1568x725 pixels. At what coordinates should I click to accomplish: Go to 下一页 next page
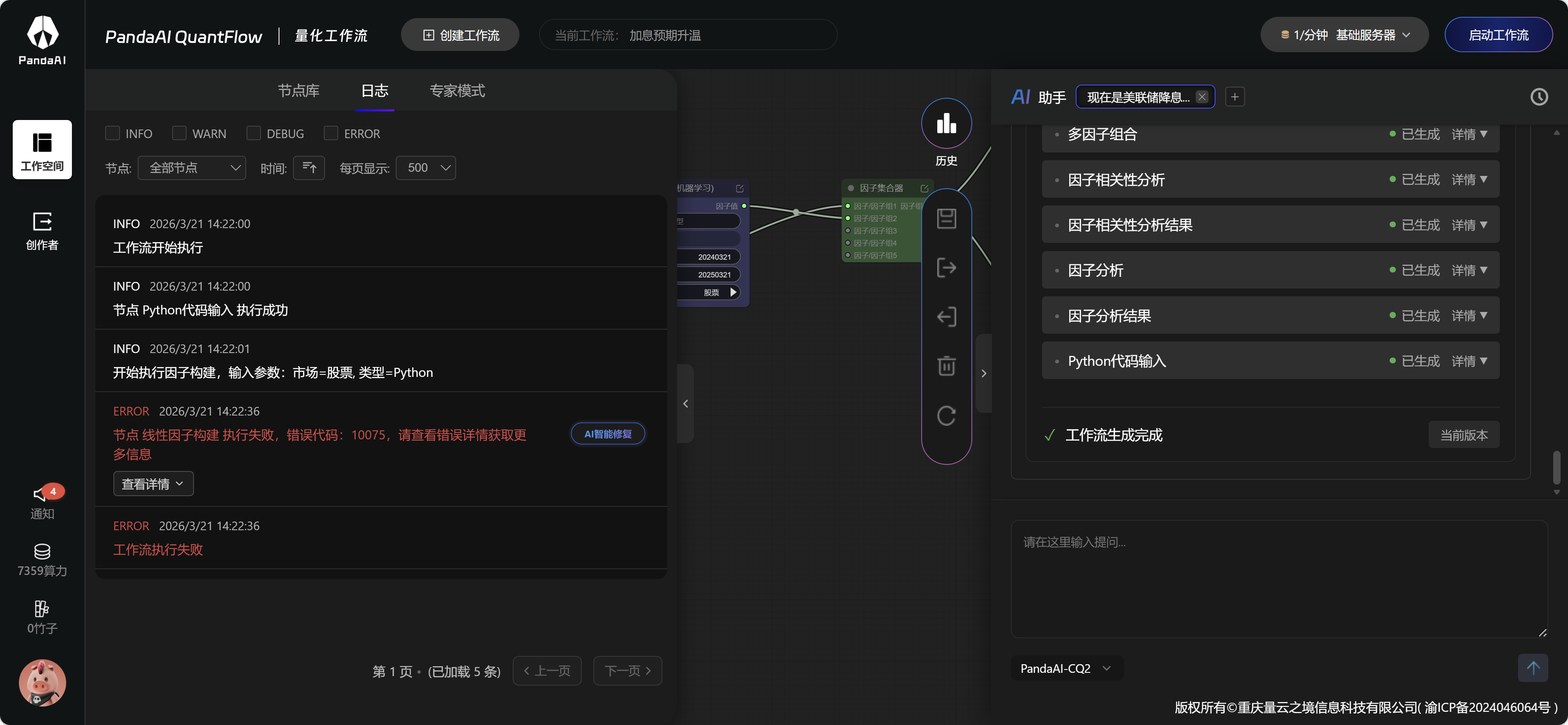[x=627, y=671]
